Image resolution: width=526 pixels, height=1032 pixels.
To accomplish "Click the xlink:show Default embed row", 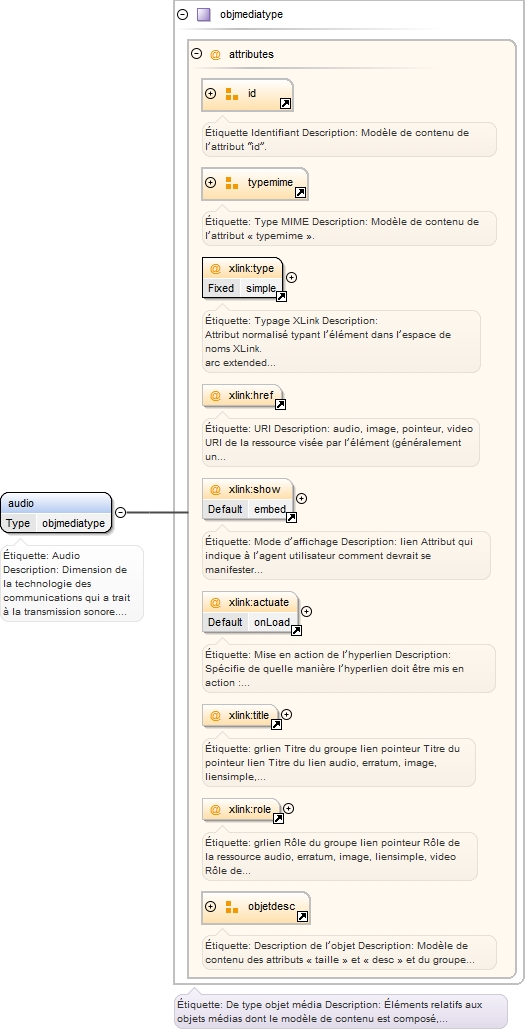I will pyautogui.click(x=247, y=509).
